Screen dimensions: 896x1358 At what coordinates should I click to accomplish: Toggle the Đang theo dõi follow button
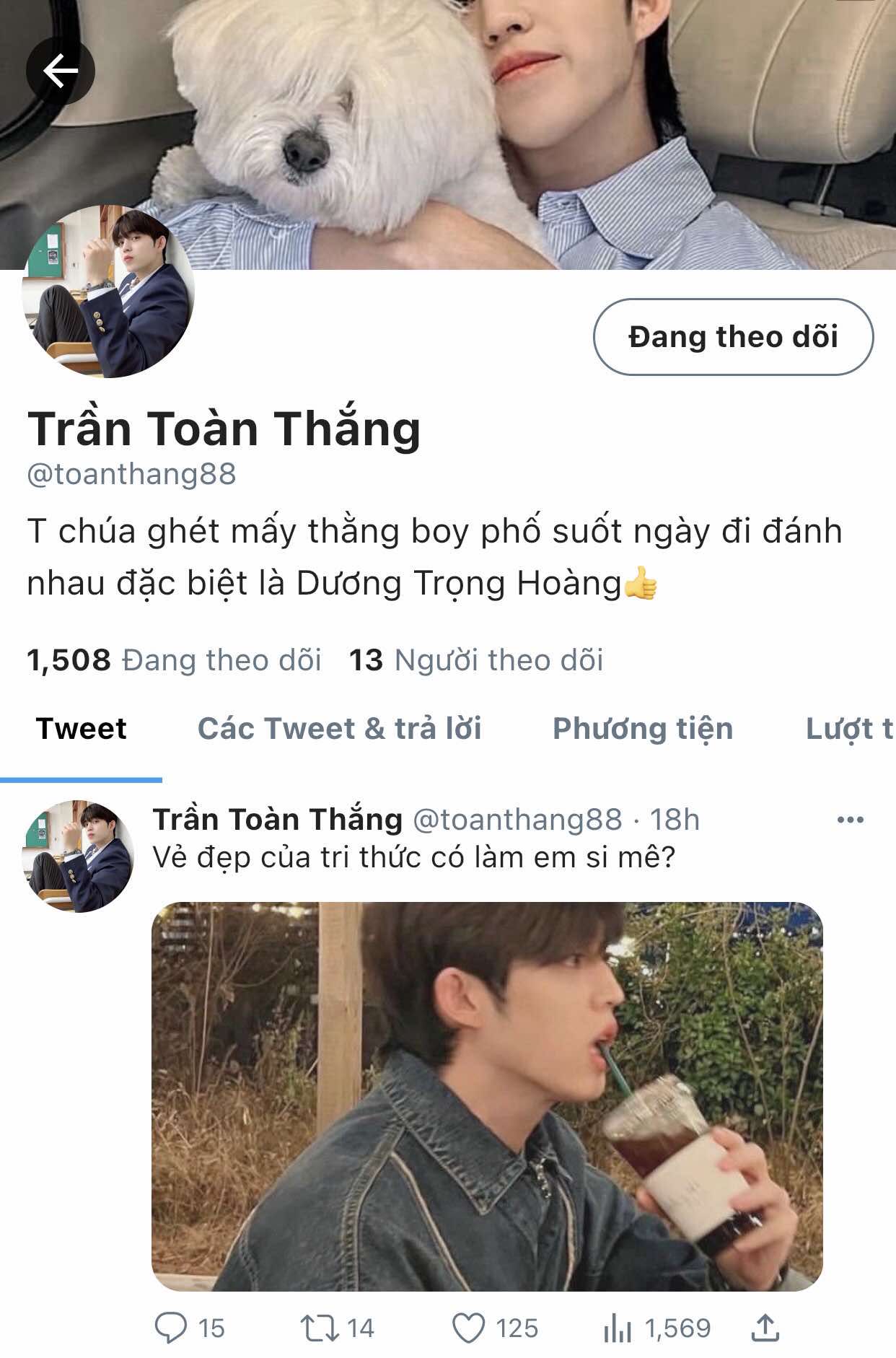(x=733, y=337)
